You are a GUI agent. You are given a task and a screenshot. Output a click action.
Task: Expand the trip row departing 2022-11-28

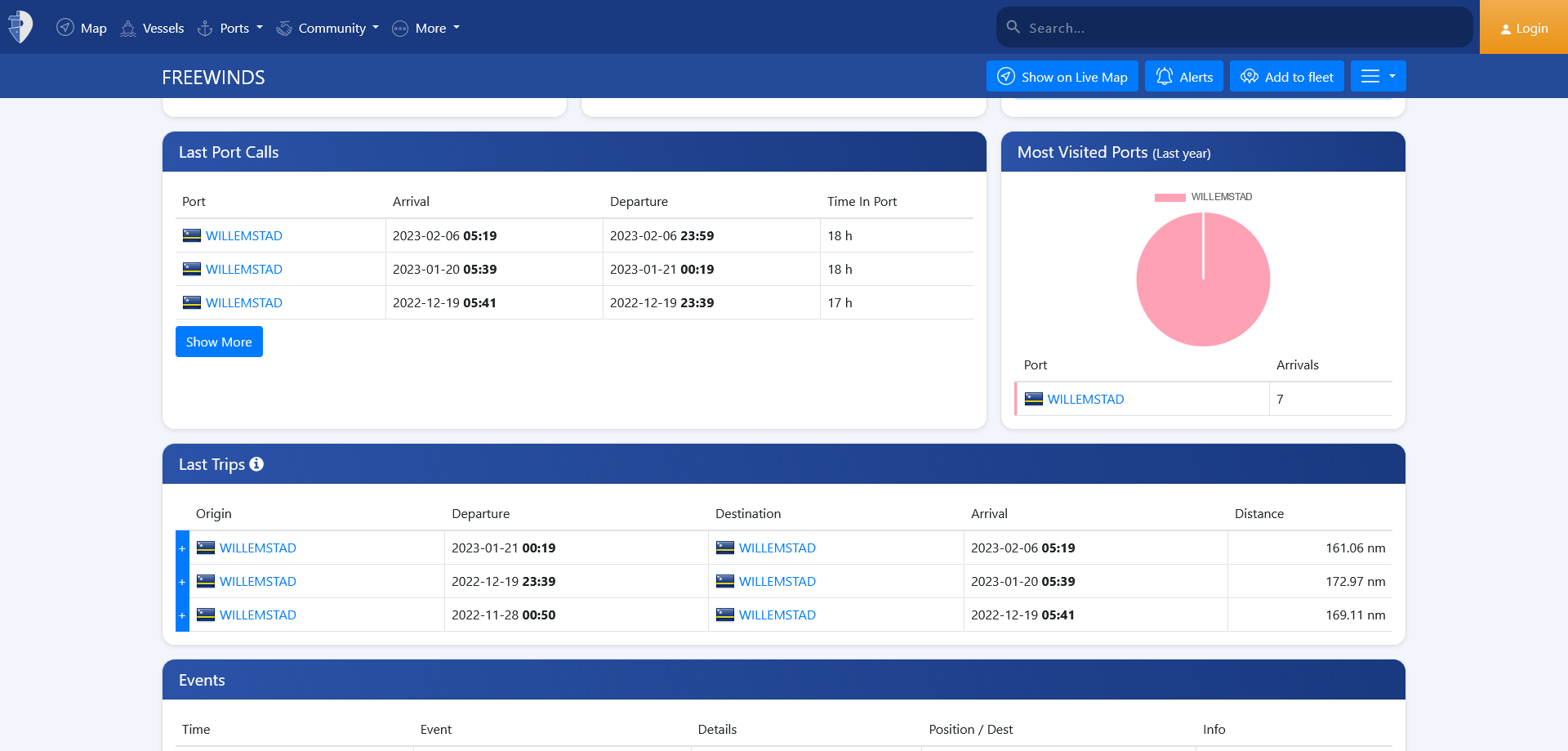coord(182,615)
